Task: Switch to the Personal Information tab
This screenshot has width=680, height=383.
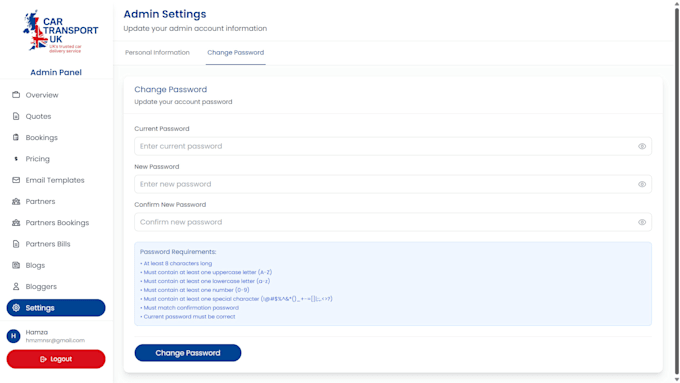Action: tap(157, 52)
